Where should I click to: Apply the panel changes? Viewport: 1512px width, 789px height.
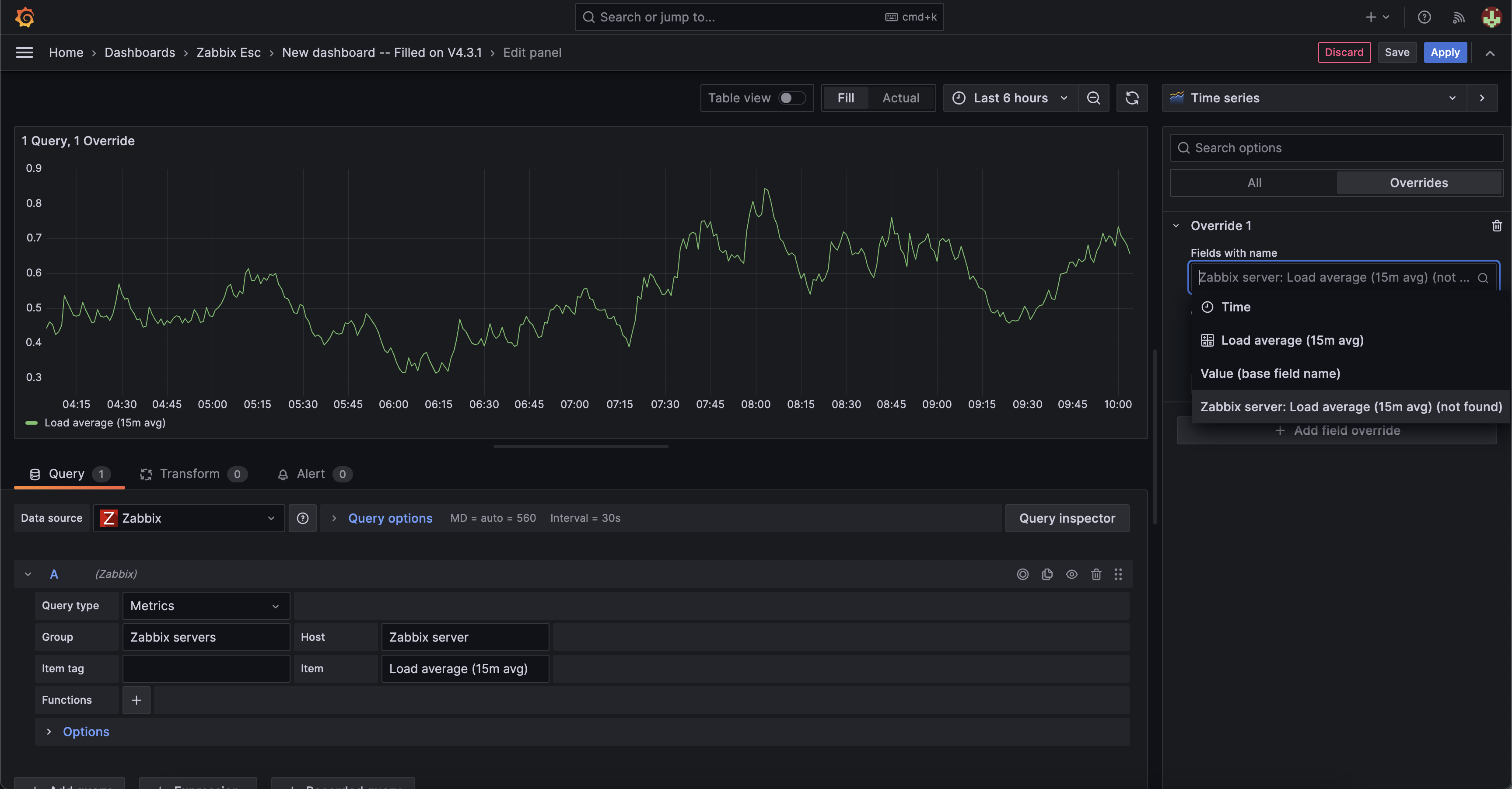[x=1445, y=52]
